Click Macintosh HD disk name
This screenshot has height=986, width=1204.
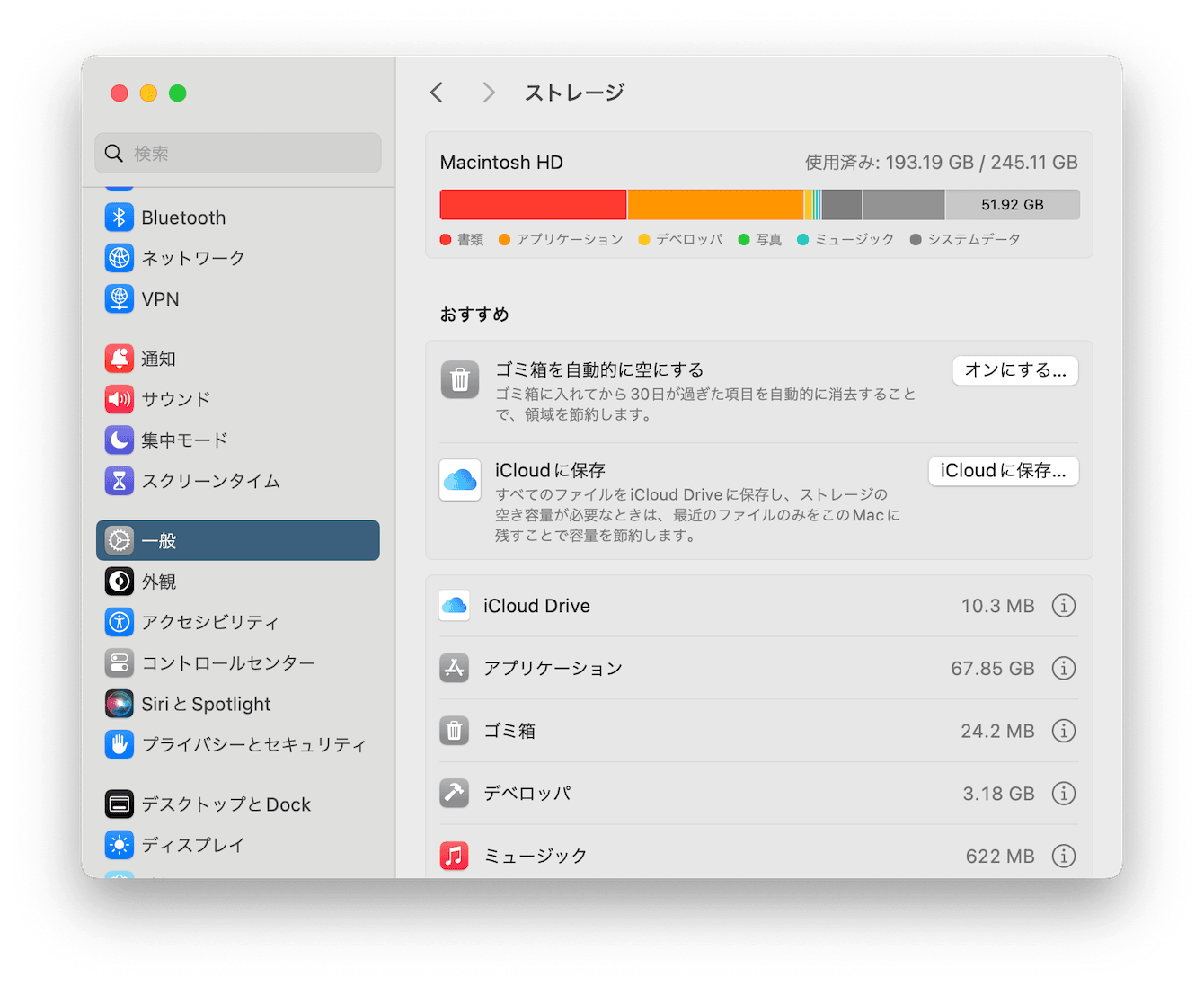tap(501, 163)
